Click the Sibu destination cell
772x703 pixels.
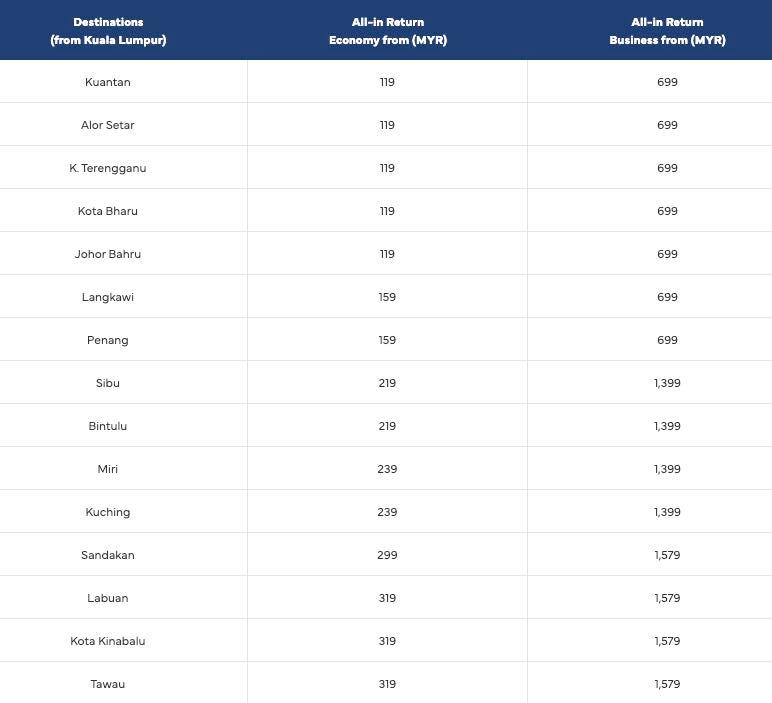(x=108, y=383)
